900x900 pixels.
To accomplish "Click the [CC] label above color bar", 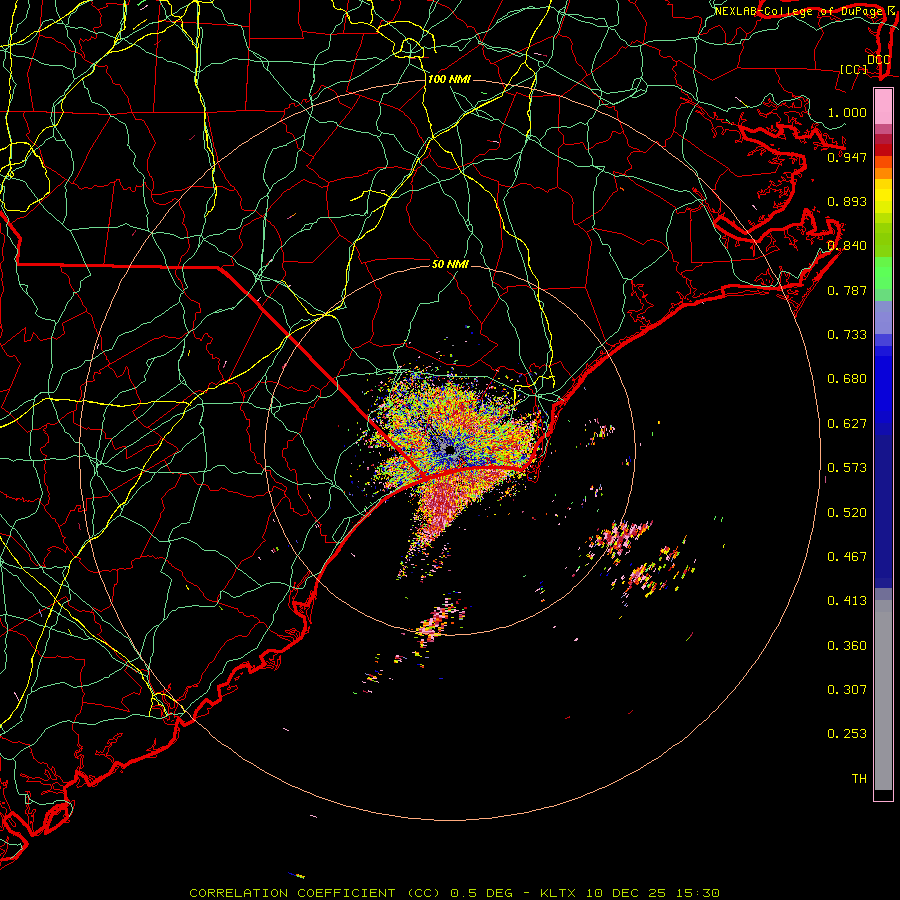I will click(854, 69).
